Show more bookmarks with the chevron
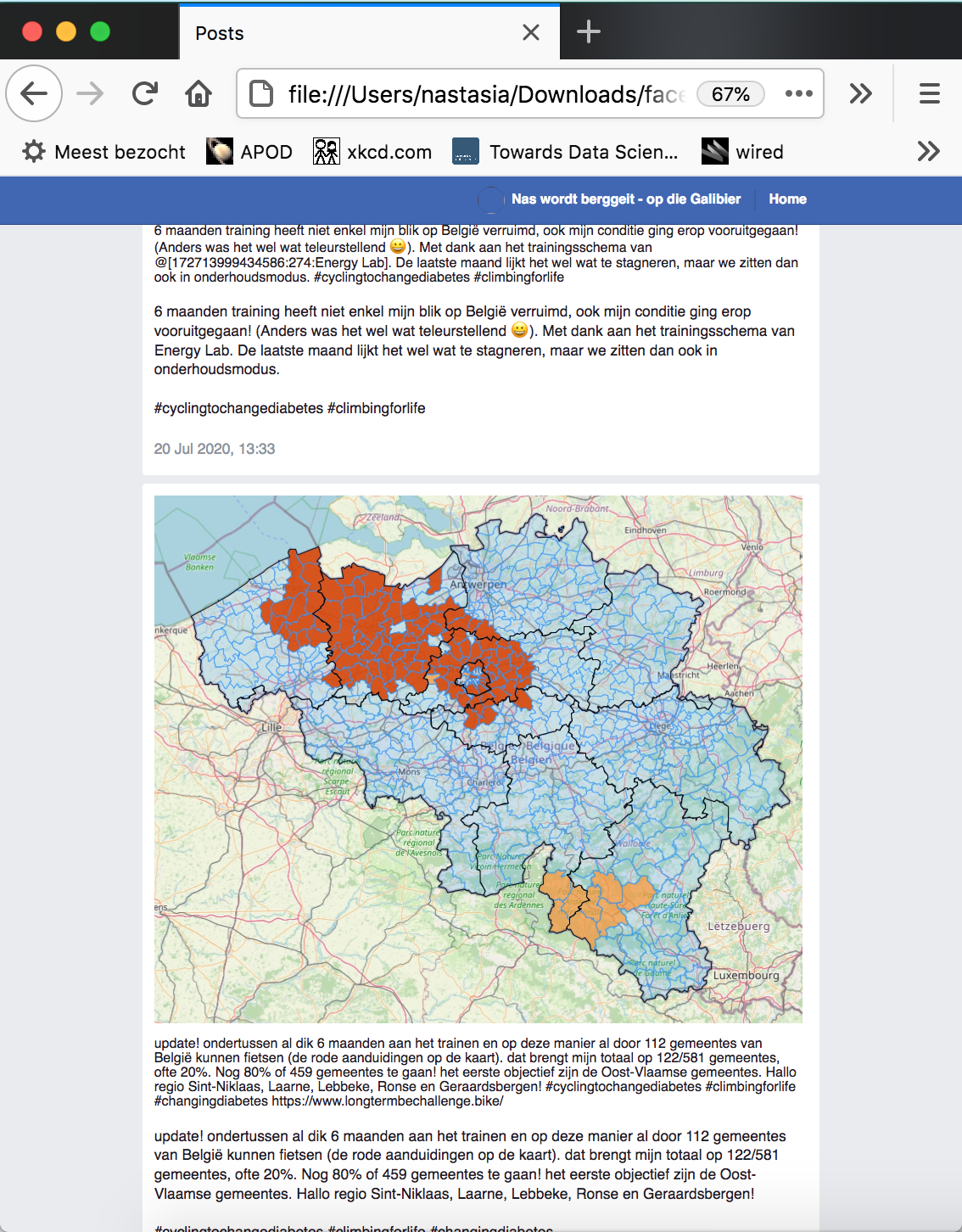The width and height of the screenshot is (962, 1232). (x=928, y=152)
